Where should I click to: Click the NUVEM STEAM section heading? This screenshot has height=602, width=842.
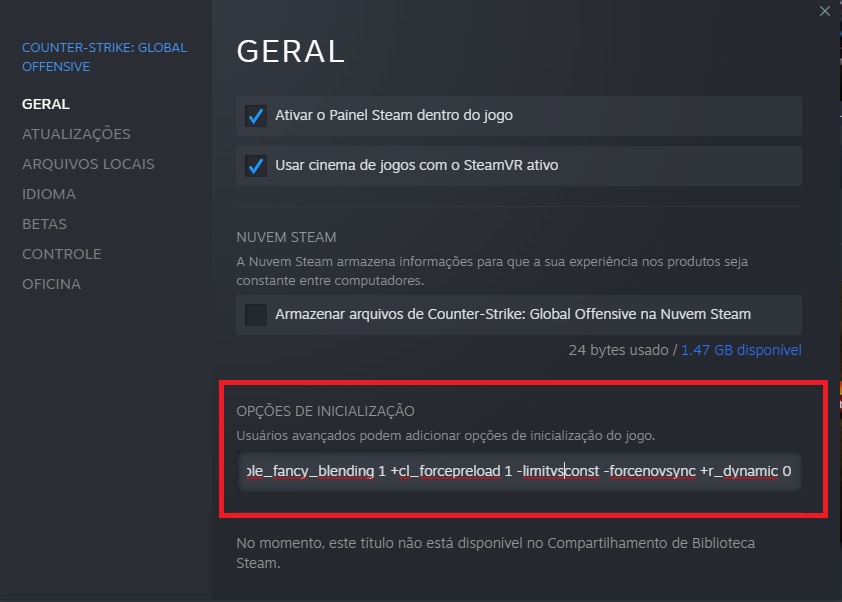point(286,238)
